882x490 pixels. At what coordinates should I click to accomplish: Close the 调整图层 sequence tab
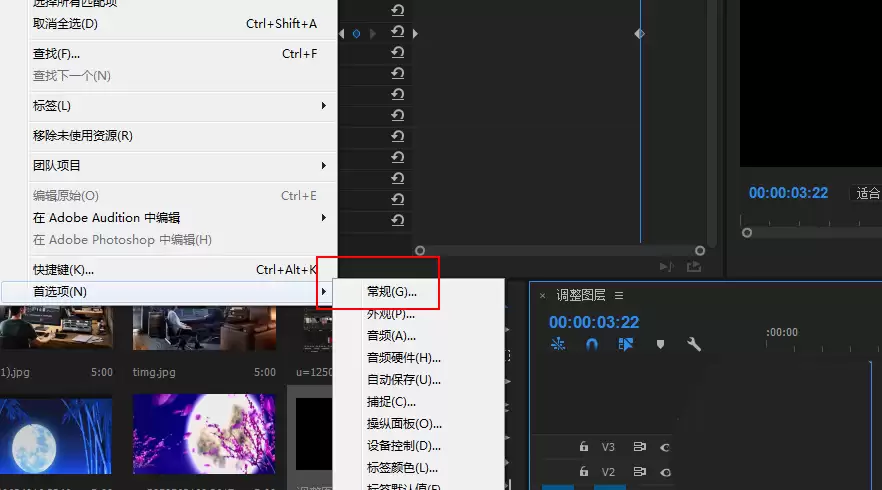[542, 295]
